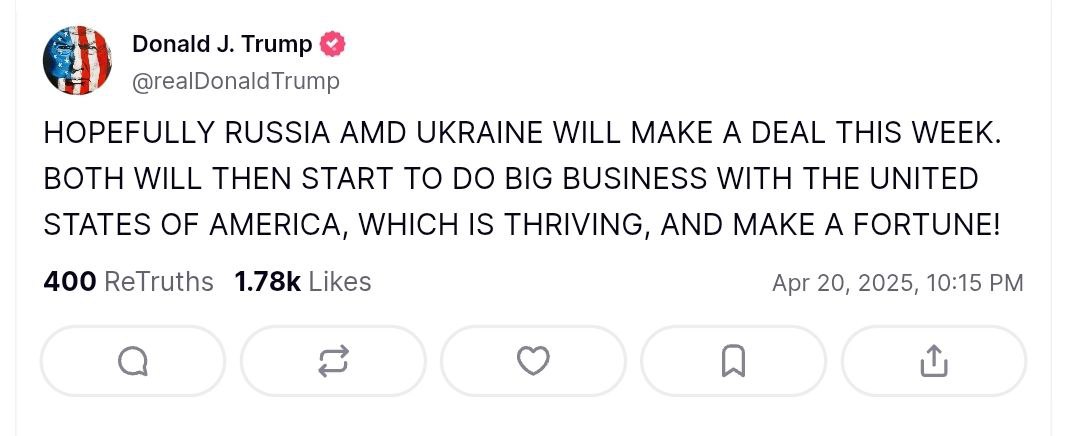Show who gave Likes
Image resolution: width=1080 pixels, height=436 pixels.
tap(340, 283)
